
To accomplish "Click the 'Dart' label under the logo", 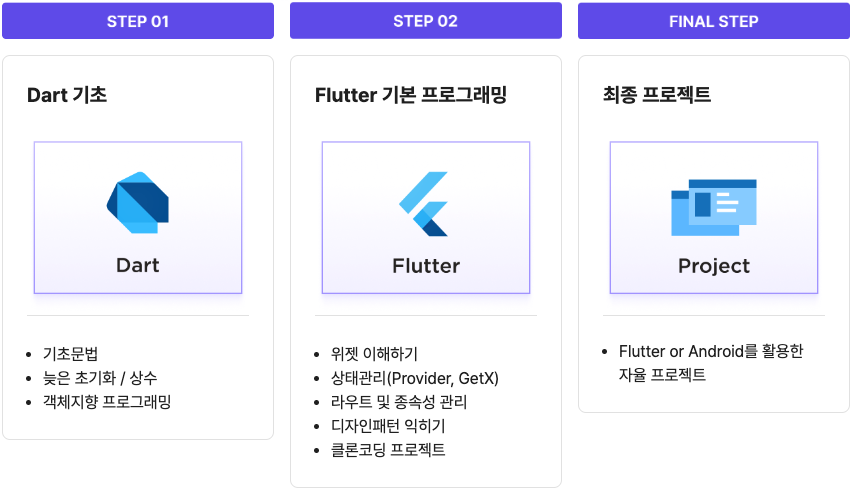I will click(x=138, y=265).
